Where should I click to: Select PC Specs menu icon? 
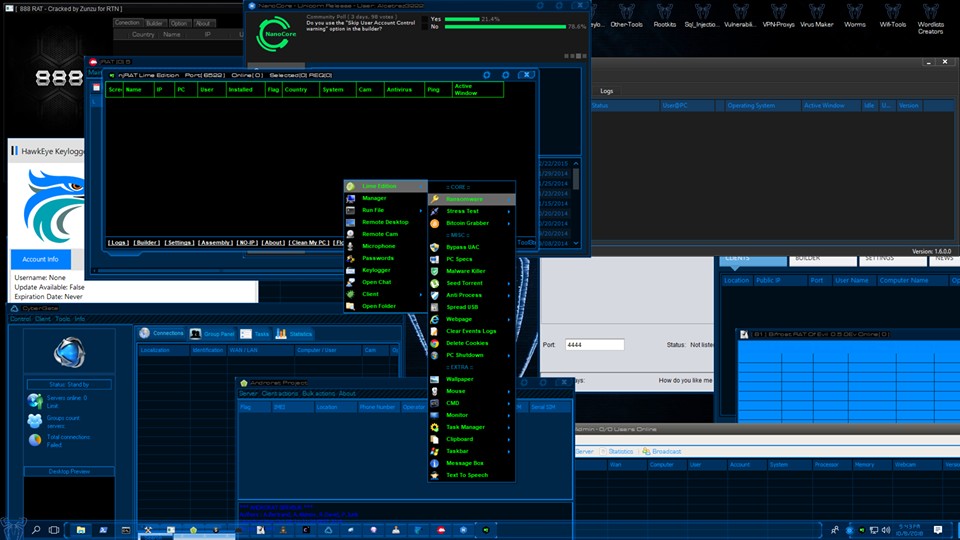pos(434,259)
